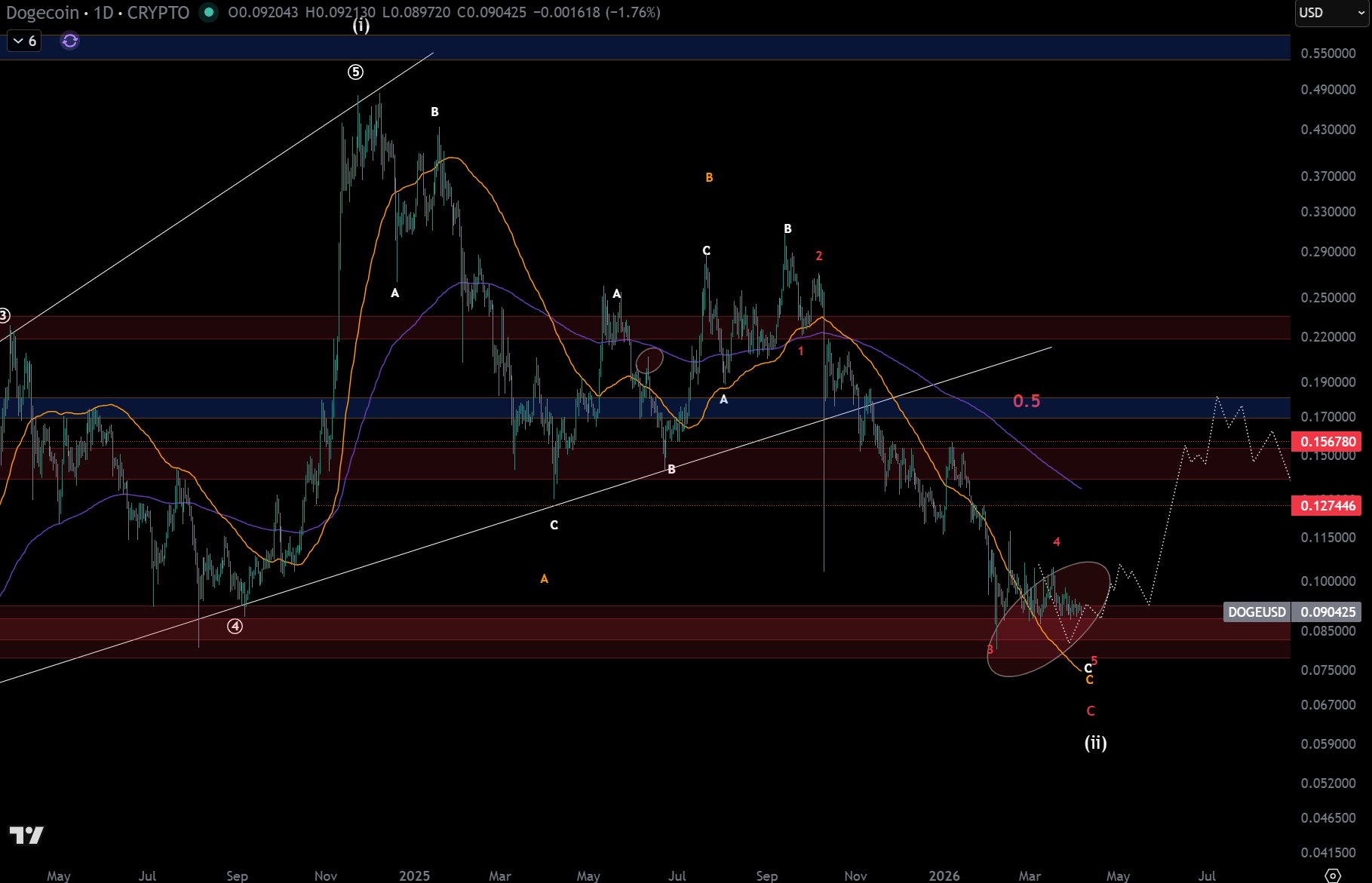Select the large ellipse near wave 5
Image resolution: width=1372 pixels, height=883 pixels.
[x=1048, y=620]
